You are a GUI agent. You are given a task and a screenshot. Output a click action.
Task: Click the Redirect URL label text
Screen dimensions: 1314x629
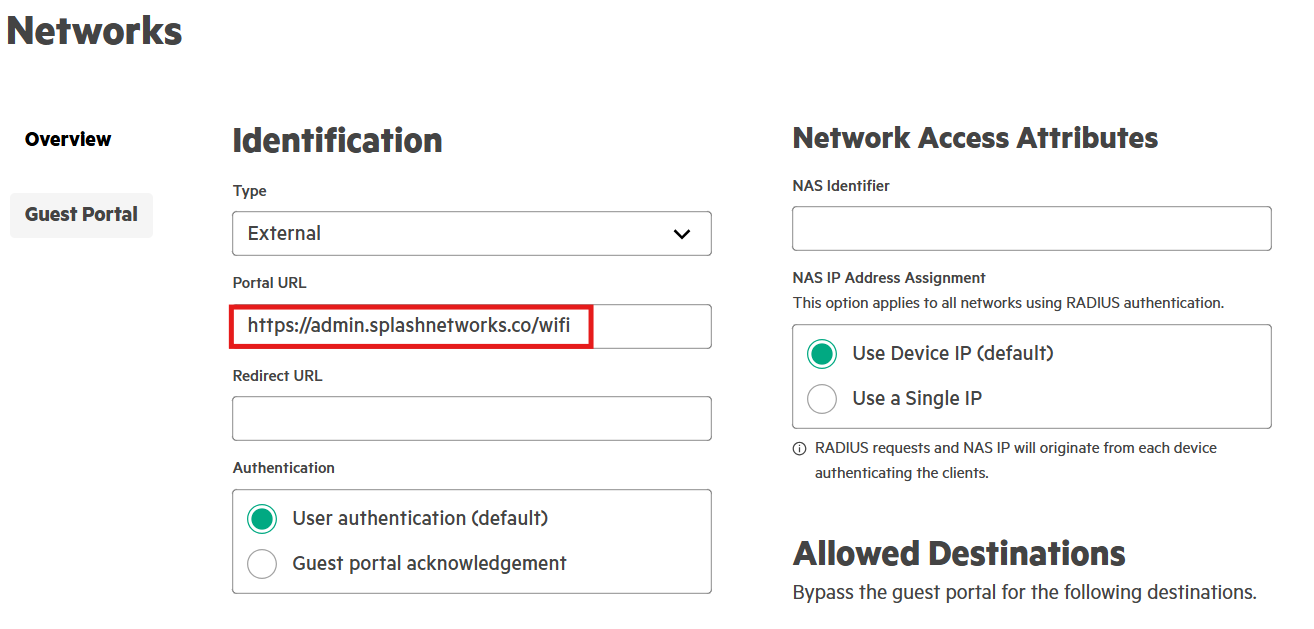coord(278,376)
